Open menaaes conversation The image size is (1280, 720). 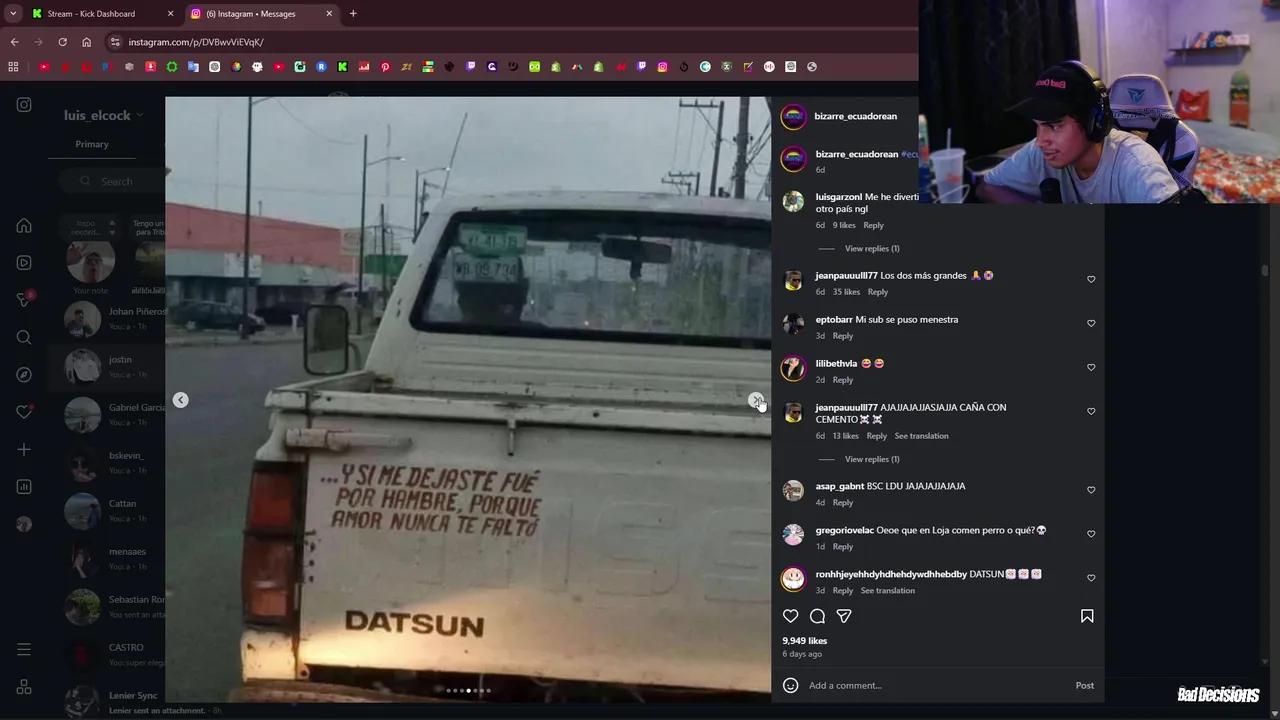(x=107, y=558)
